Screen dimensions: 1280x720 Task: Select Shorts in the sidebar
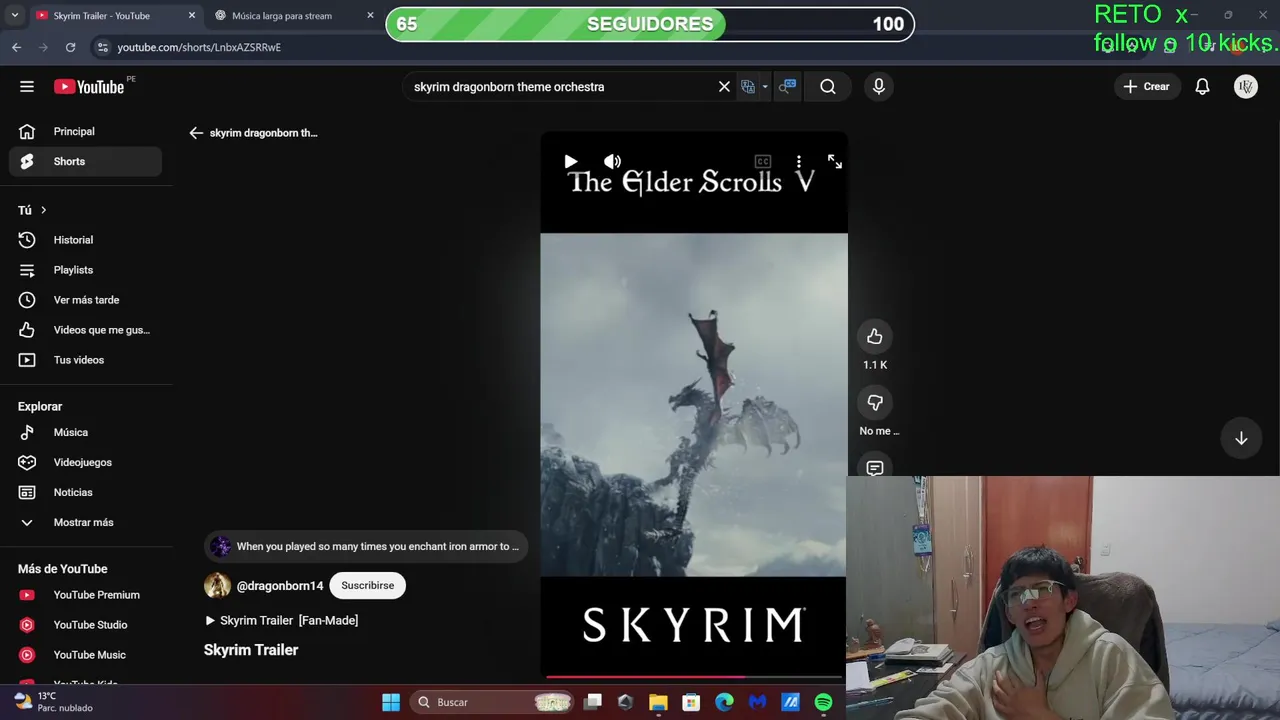[86, 161]
